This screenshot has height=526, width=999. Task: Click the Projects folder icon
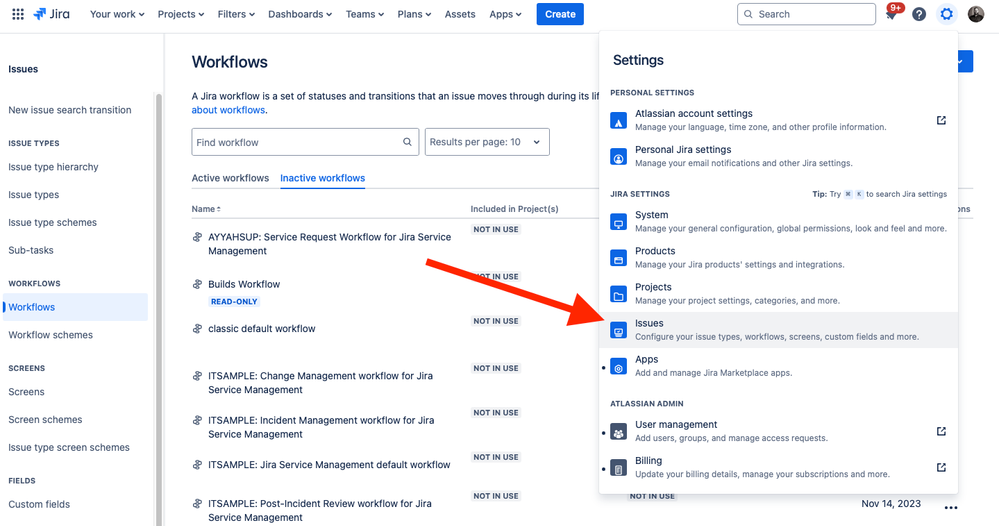point(618,294)
